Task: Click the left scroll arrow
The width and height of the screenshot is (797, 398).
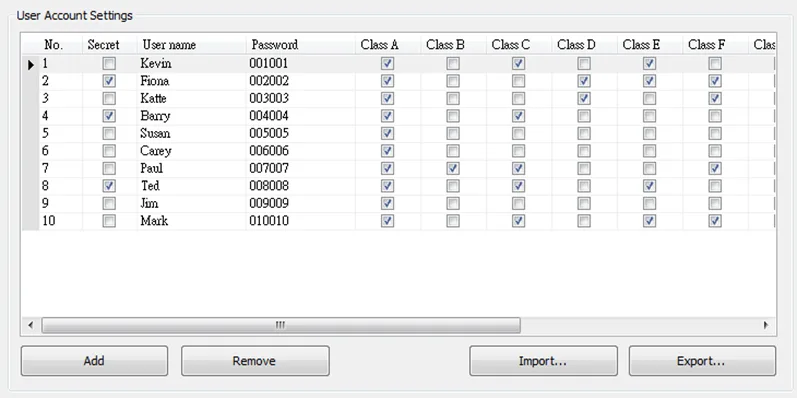Action: (x=30, y=325)
